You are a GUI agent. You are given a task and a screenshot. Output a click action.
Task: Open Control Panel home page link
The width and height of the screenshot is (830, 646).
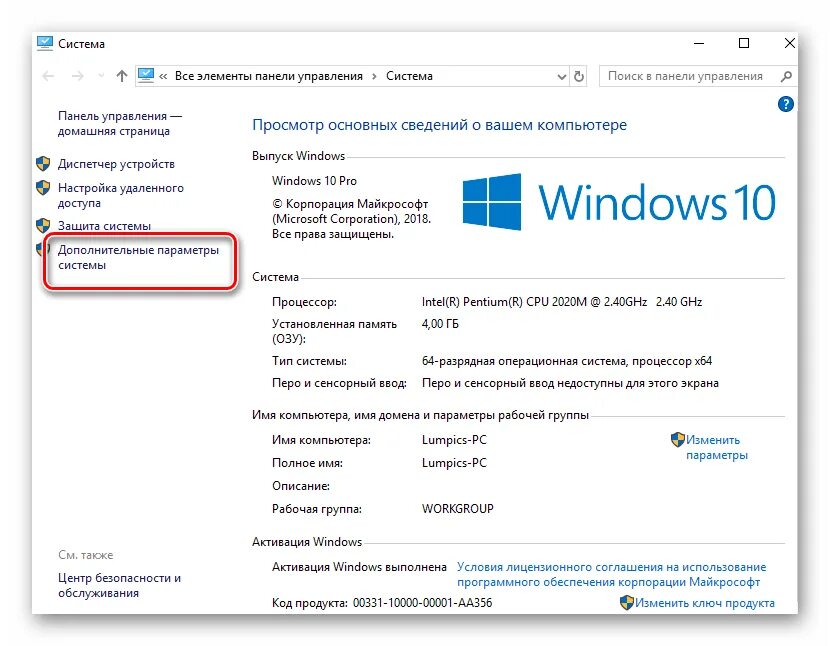pos(120,123)
